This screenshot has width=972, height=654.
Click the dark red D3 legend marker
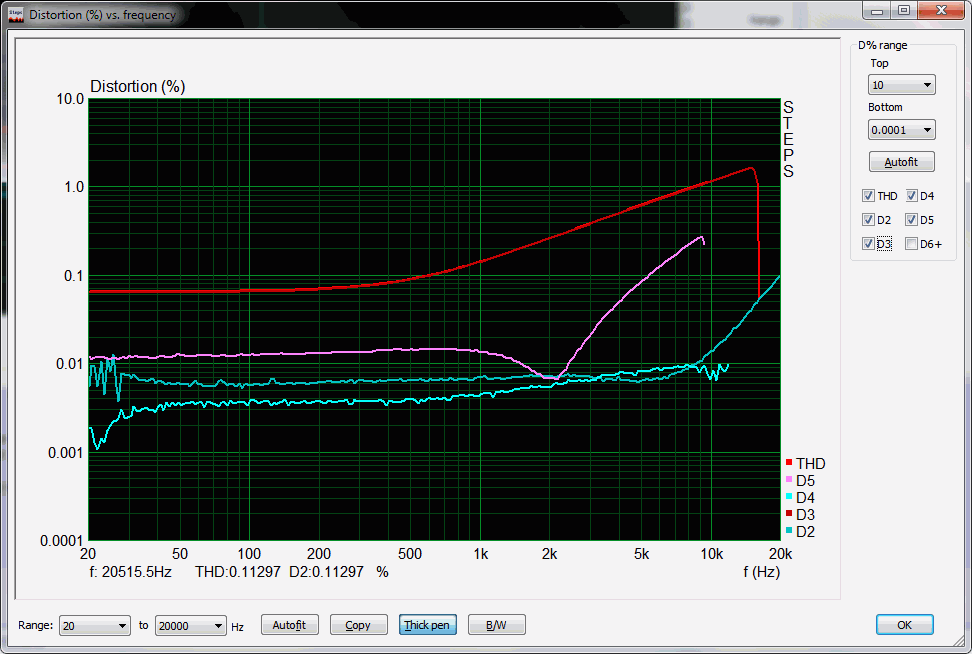point(789,515)
